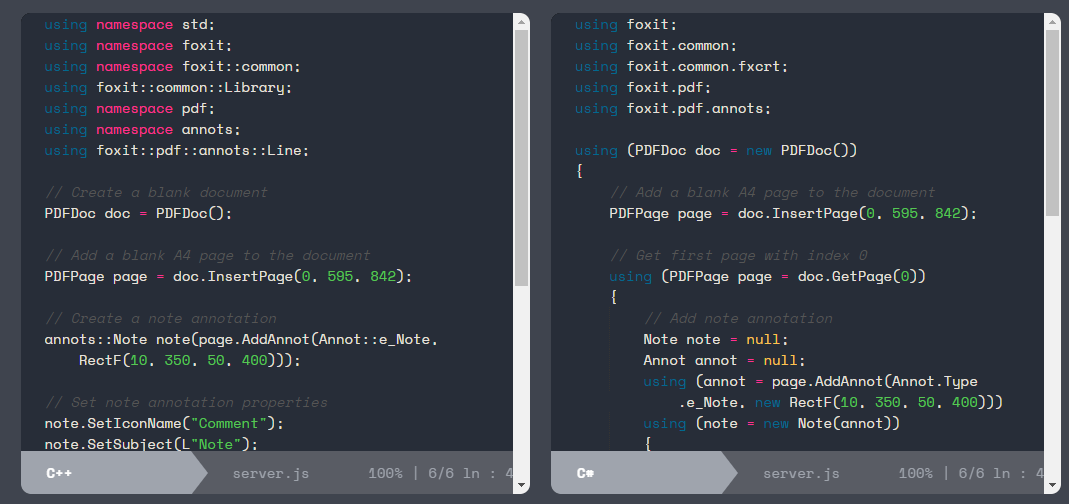Click 'using foxit.common.fxcrt;' line
Viewport: 1069px width, 504px height.
coord(682,67)
